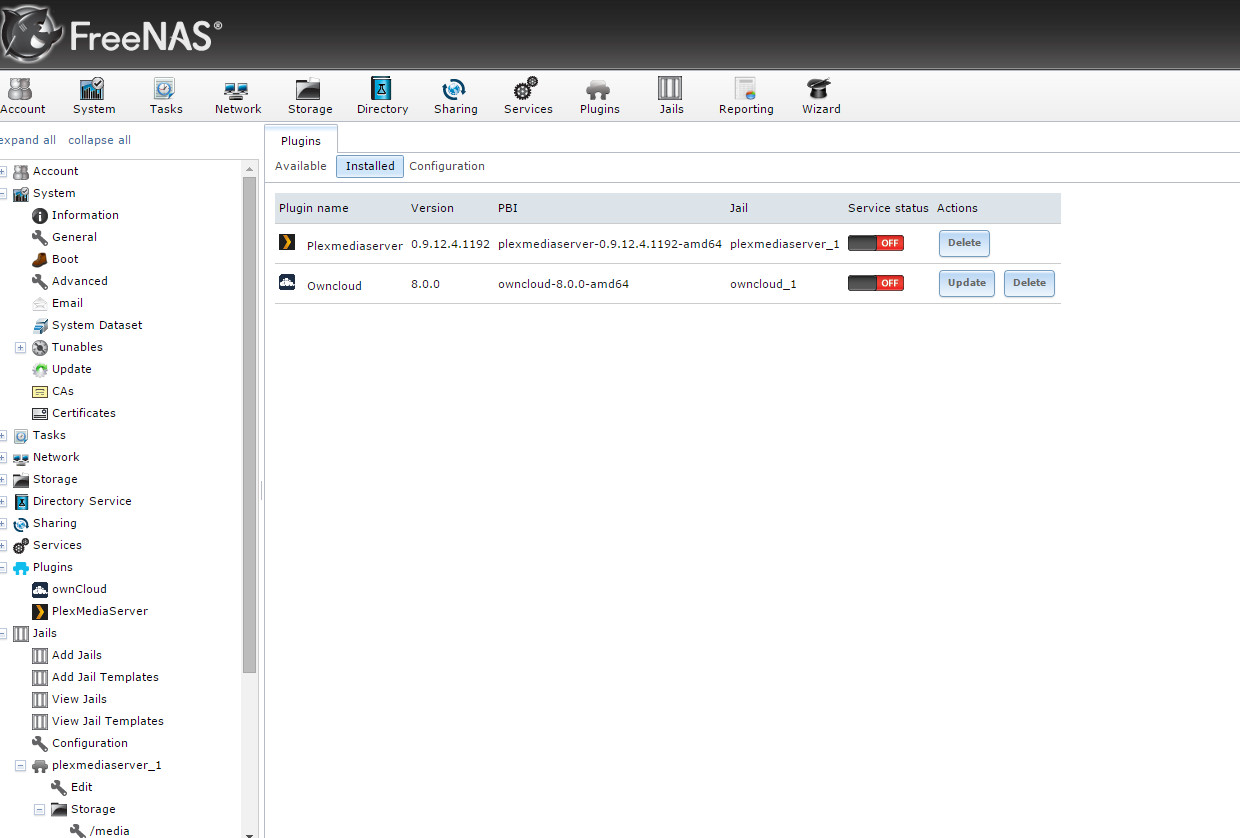Toggle Owncloud service status switch
The width and height of the screenshot is (1240, 838).
pos(876,283)
